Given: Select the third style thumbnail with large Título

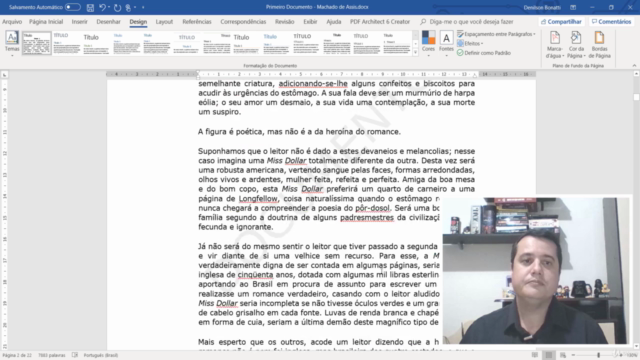Looking at the screenshot, I should tap(96, 43).
